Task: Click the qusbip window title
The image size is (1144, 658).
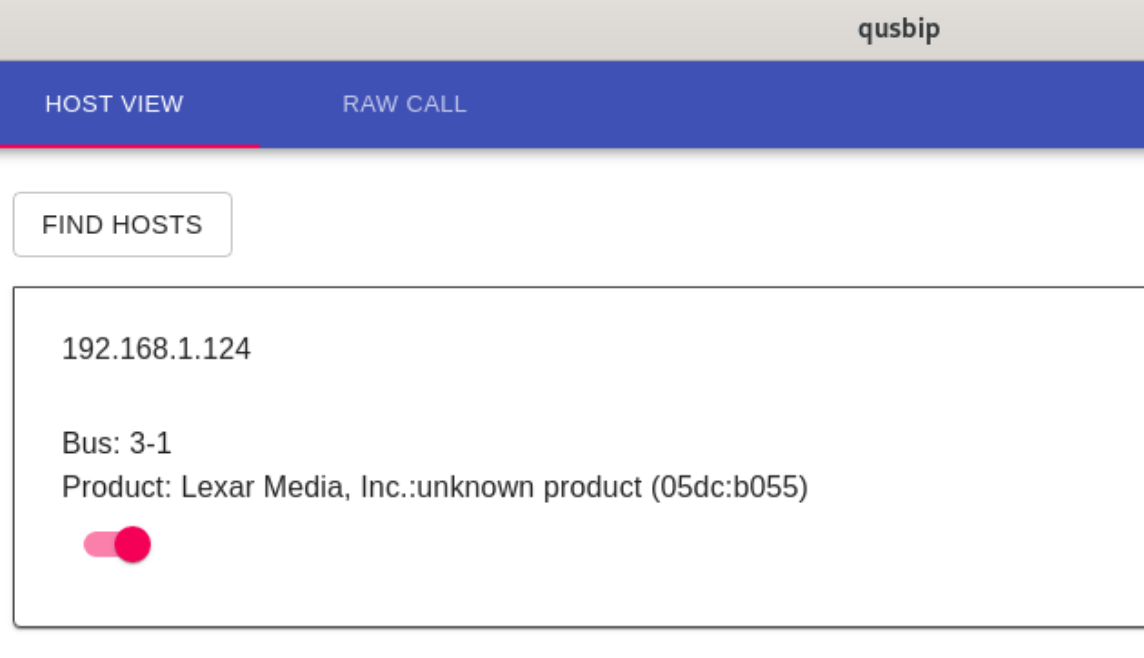Action: [x=898, y=29]
